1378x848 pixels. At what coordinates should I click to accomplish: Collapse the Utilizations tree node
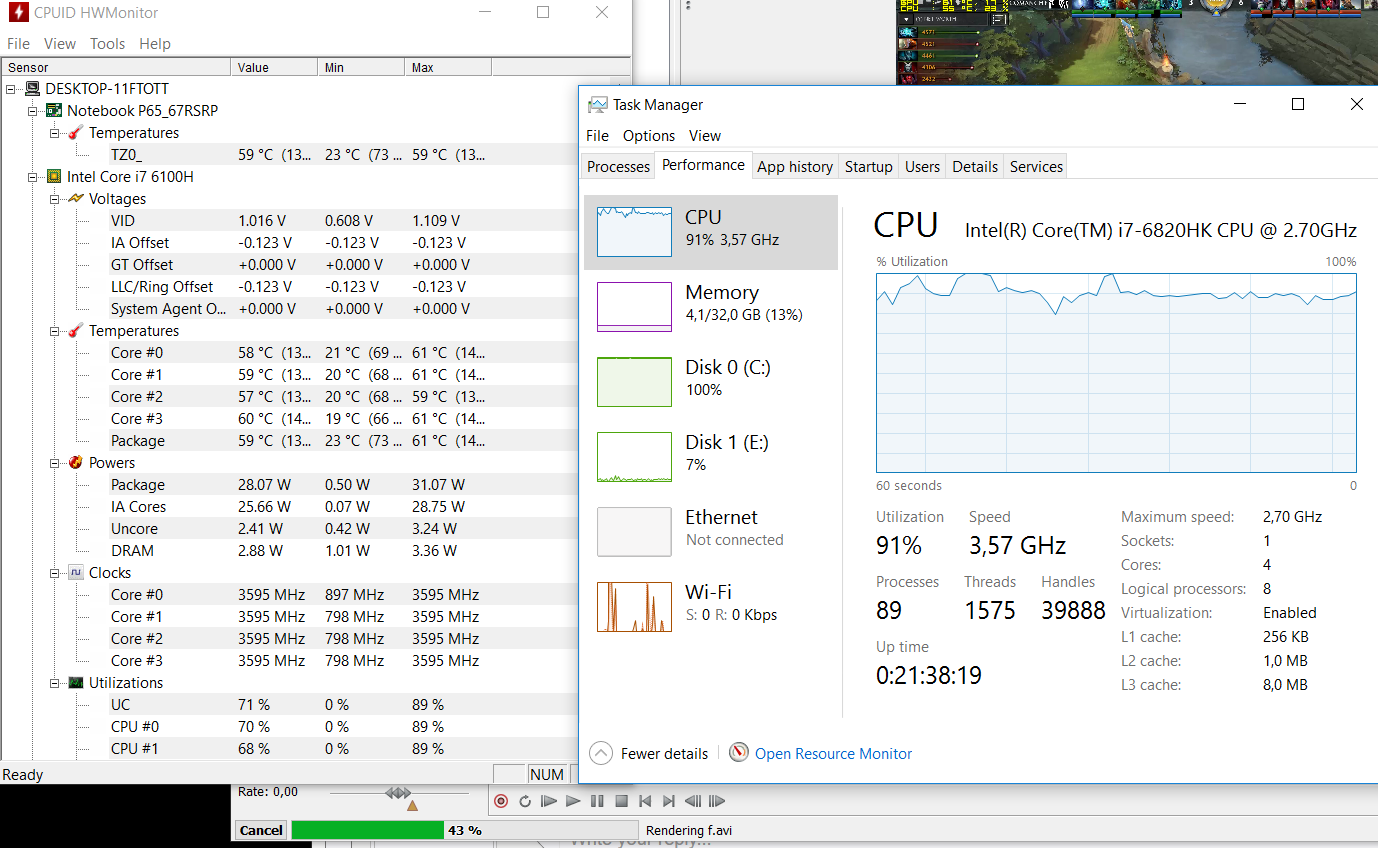56,683
